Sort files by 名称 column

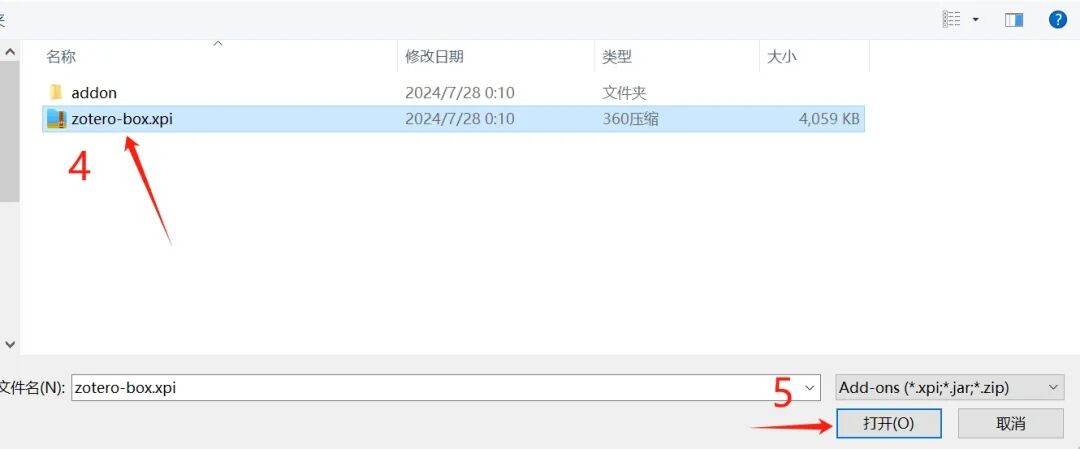61,56
